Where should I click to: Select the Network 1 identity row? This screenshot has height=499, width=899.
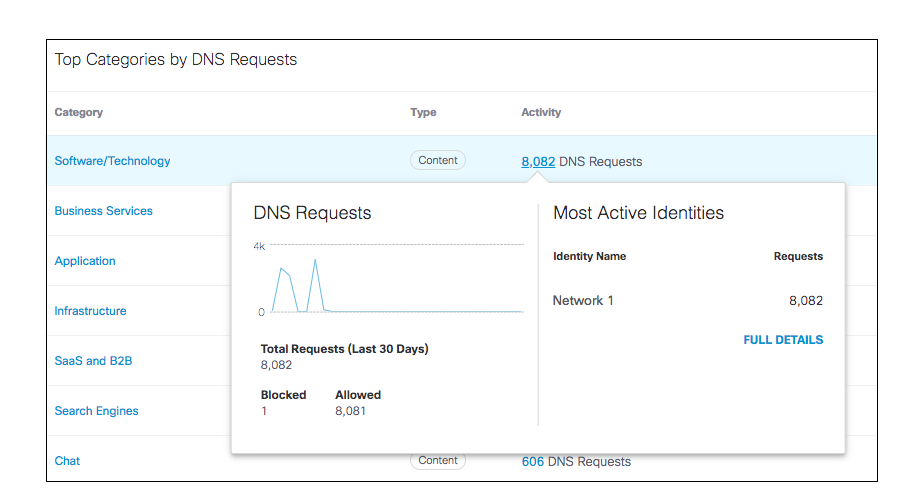pos(687,301)
